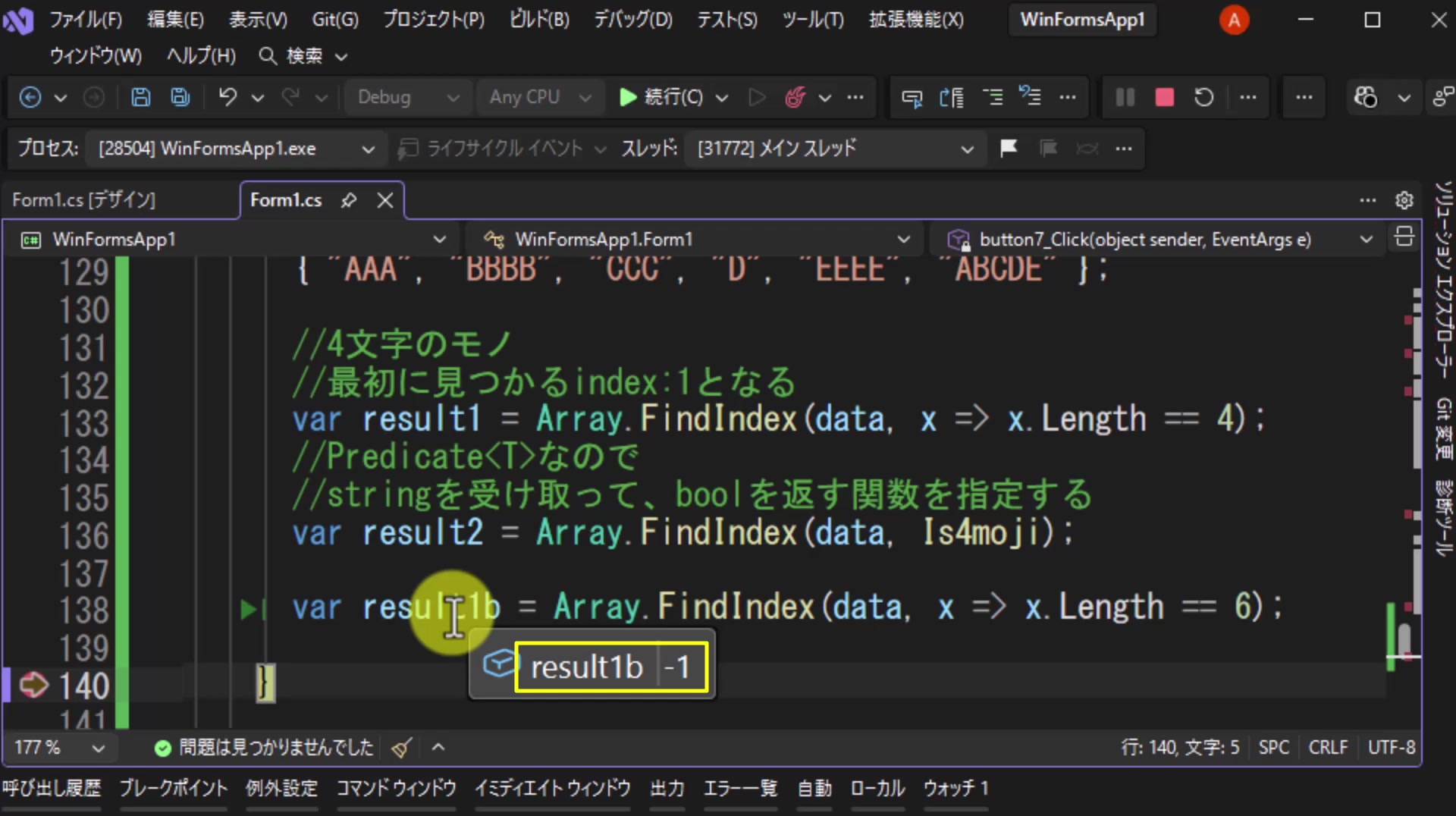Click the Hot Reload flame icon
This screenshot has width=1456, height=816.
point(795,97)
